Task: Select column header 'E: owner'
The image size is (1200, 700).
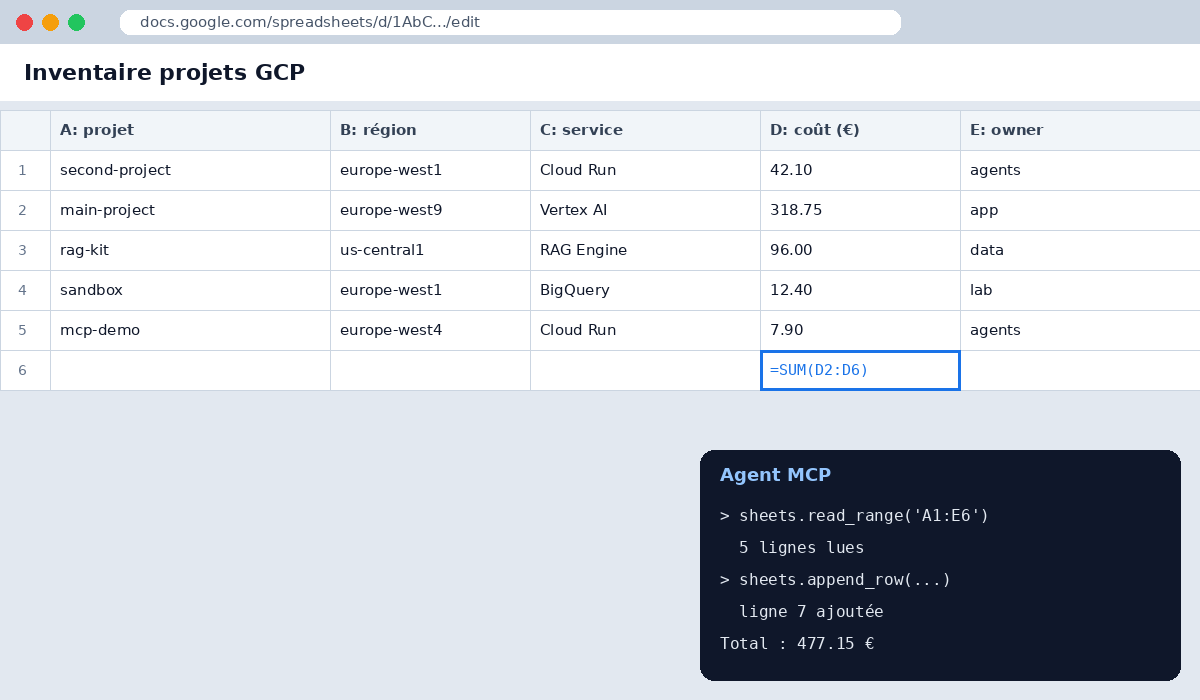Action: coord(1080,130)
